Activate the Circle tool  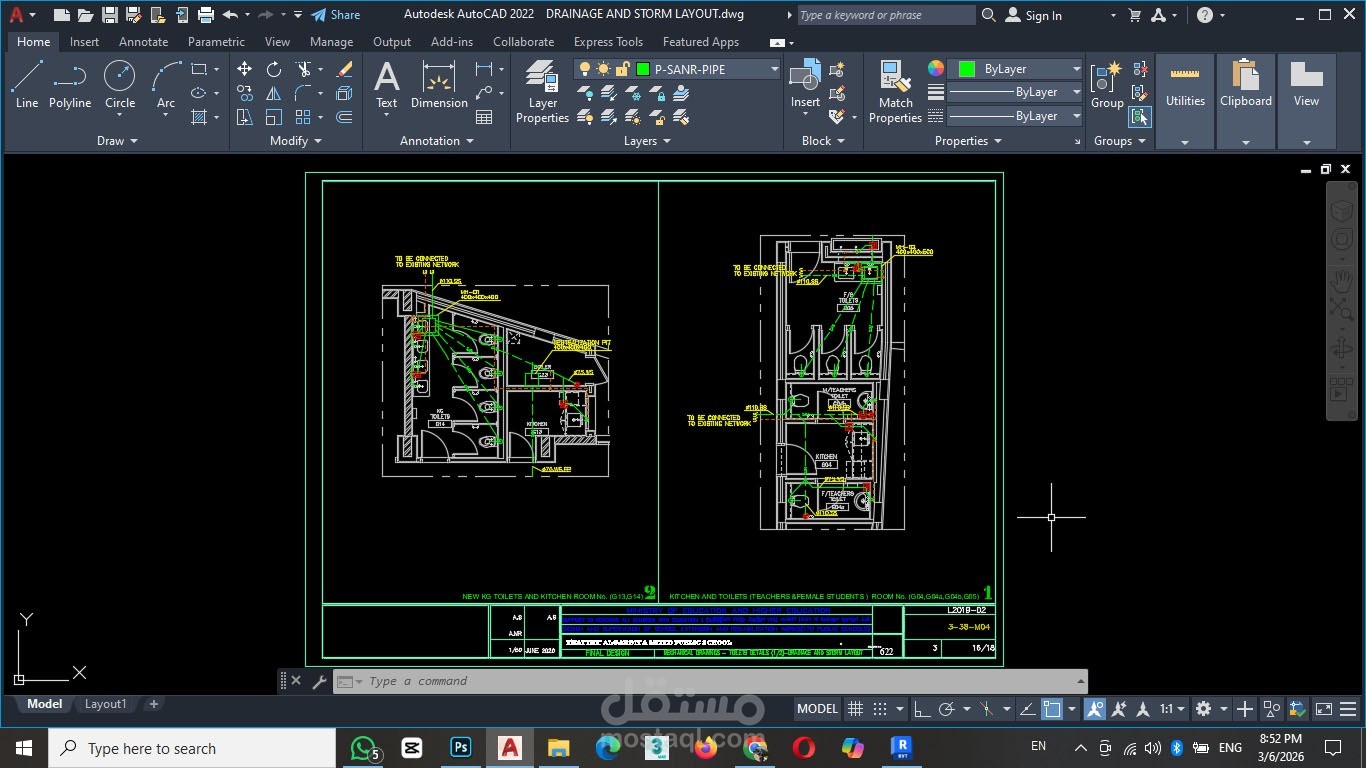pos(120,84)
